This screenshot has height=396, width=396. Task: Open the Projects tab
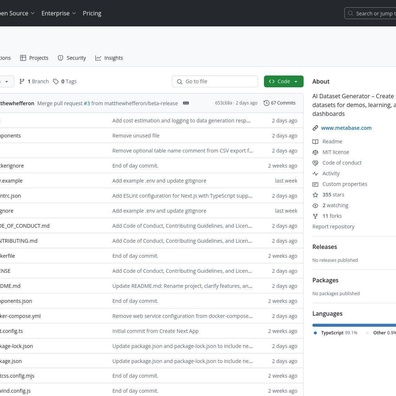tap(34, 58)
